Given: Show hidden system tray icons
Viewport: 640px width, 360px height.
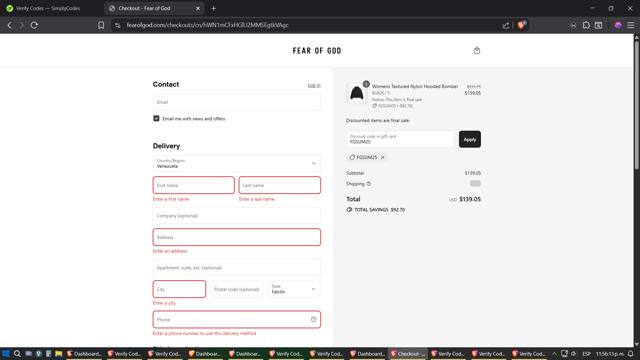Looking at the screenshot, I should coord(554,354).
